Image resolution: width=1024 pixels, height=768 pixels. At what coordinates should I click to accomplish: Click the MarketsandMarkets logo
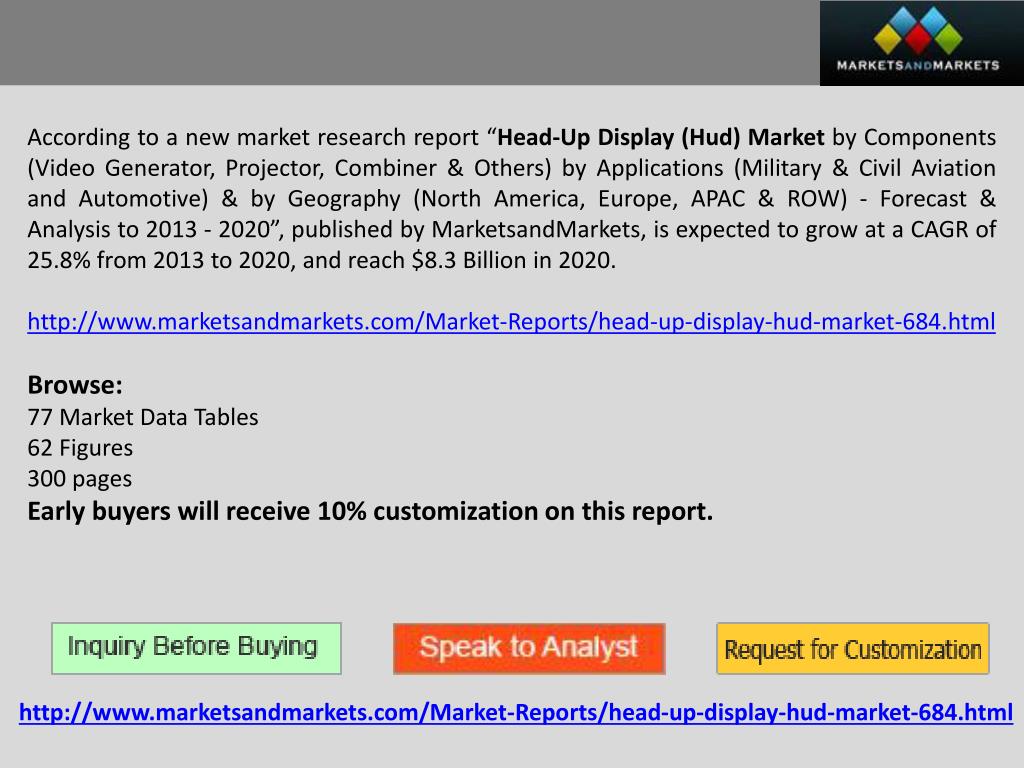[x=921, y=43]
